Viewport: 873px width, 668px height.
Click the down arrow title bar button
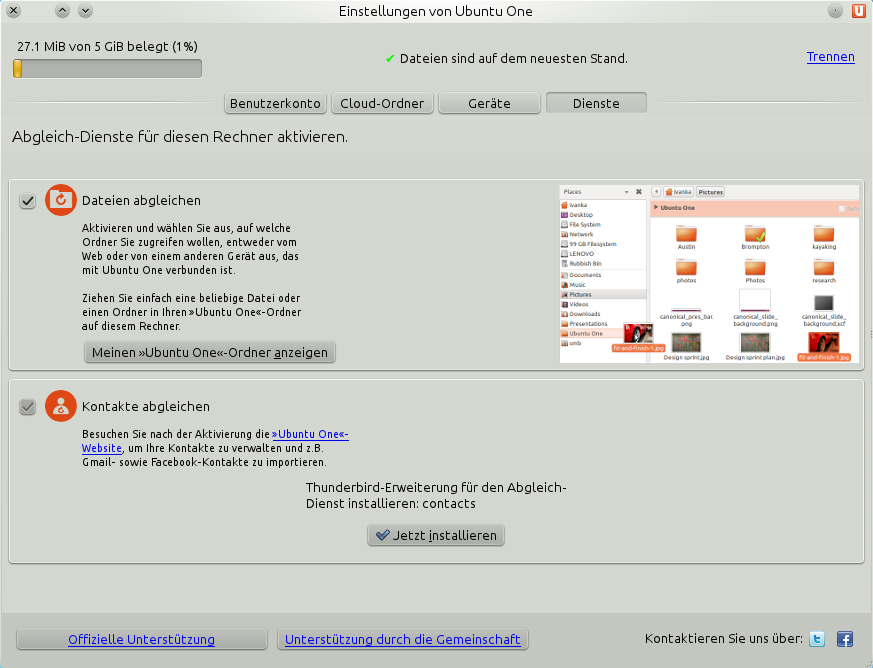click(85, 11)
